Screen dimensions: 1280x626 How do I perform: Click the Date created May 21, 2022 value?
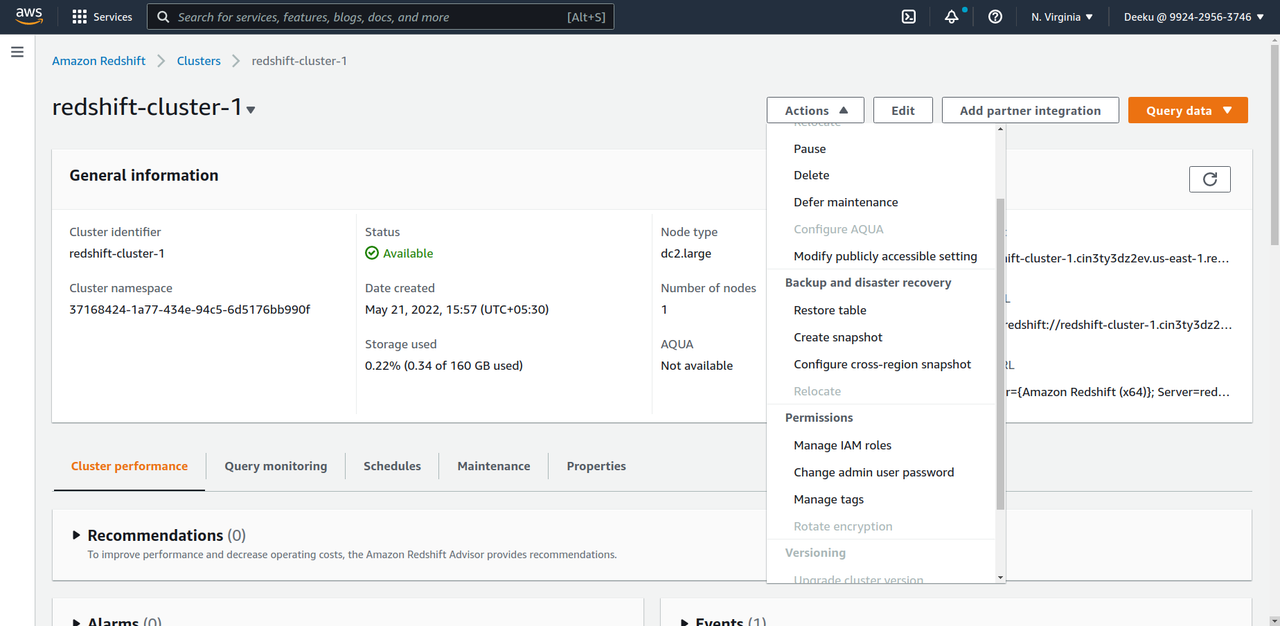click(x=457, y=309)
